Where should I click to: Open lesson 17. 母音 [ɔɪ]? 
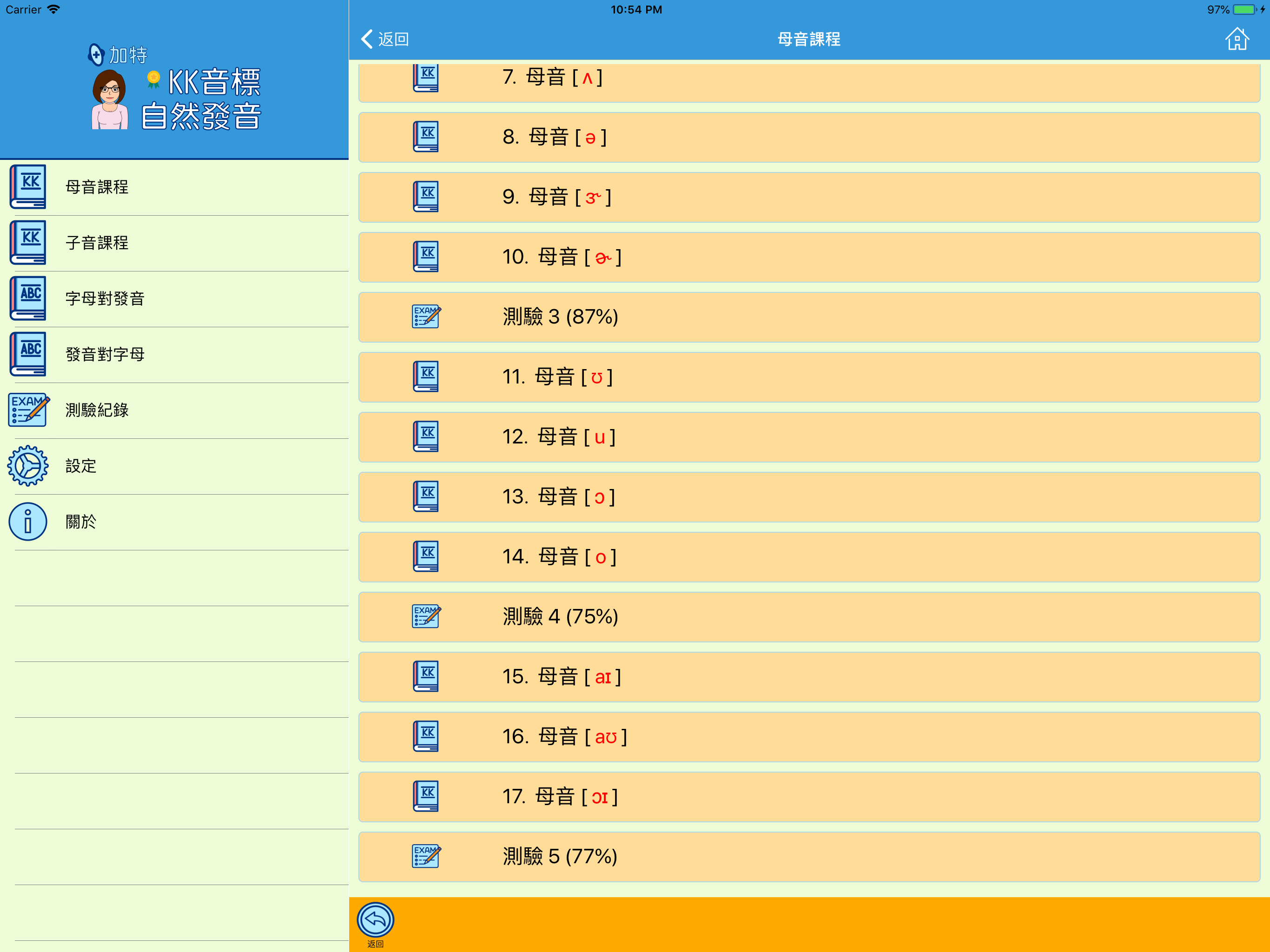click(809, 797)
